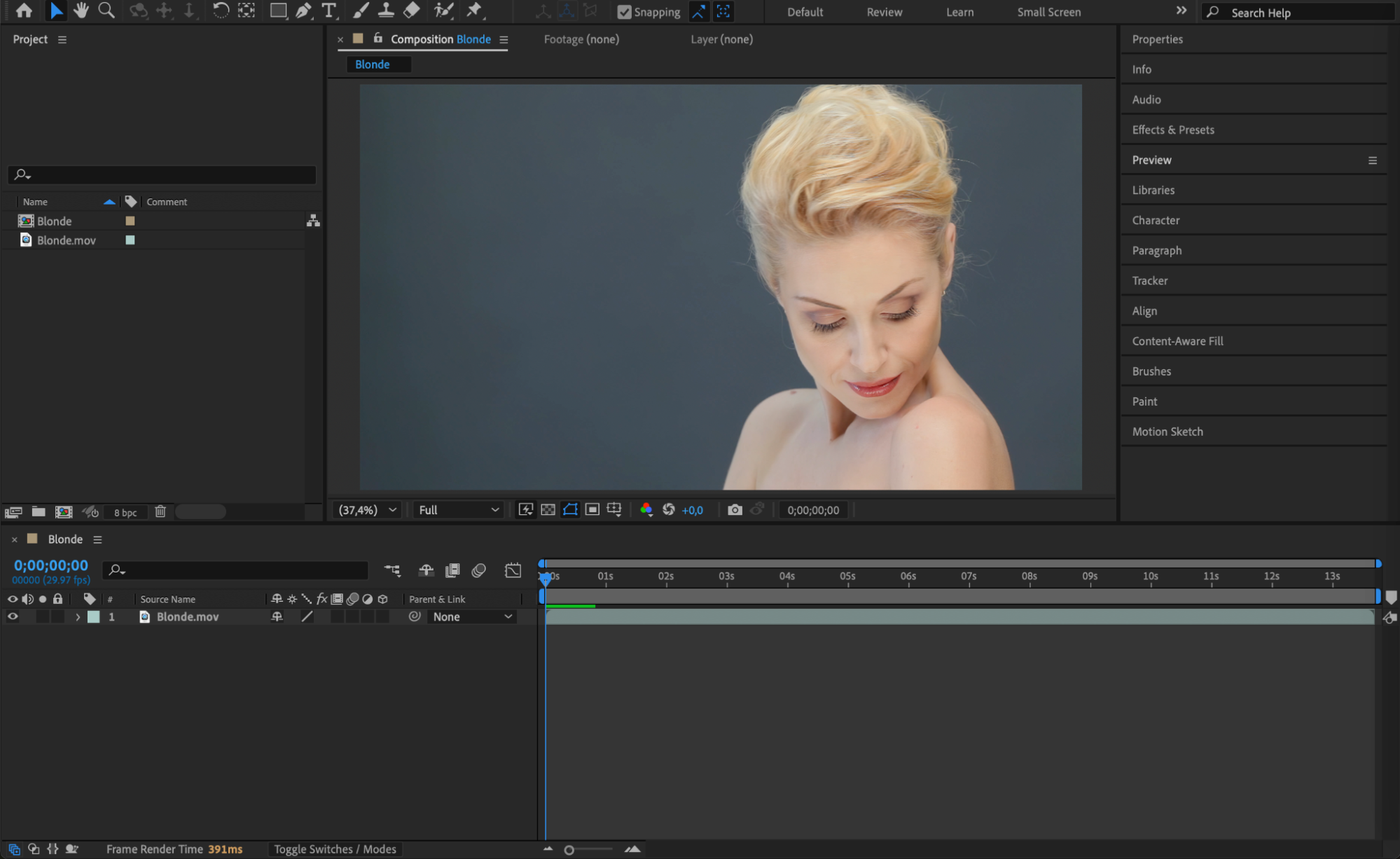Hide the Blonde.mov layer with eye toggle
The width and height of the screenshot is (1400, 859).
13,617
